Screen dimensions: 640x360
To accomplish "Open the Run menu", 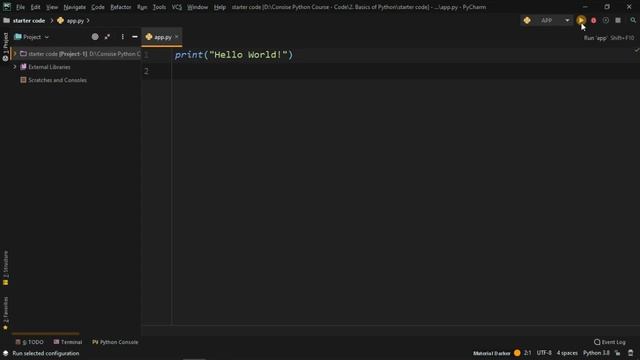I will coord(142,7).
